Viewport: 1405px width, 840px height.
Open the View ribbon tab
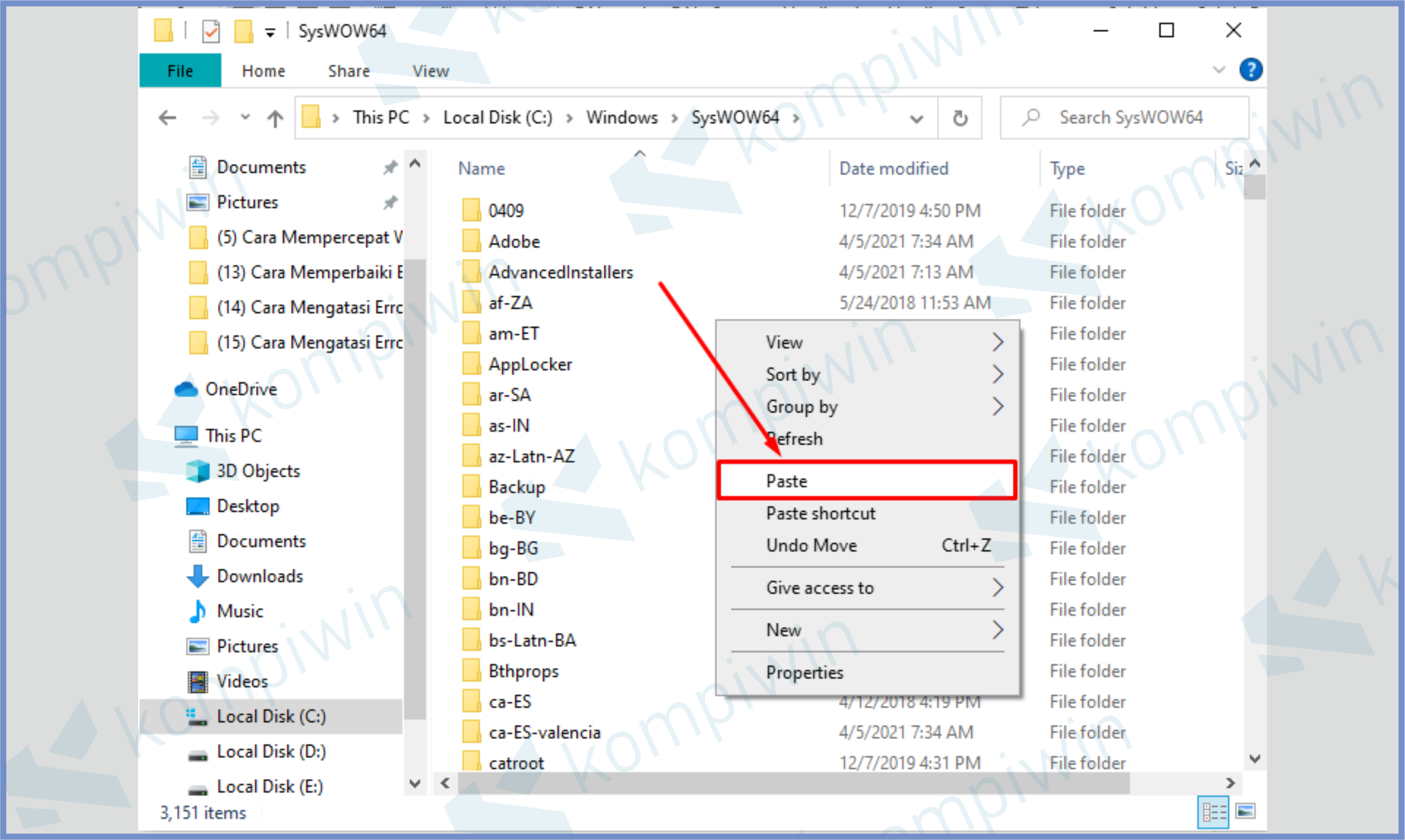430,71
